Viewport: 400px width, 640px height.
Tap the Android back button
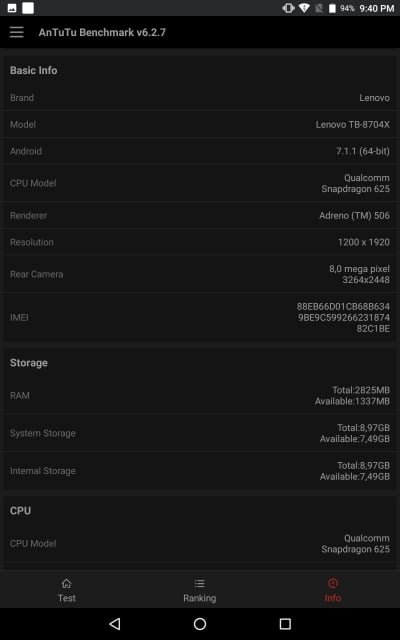115,624
